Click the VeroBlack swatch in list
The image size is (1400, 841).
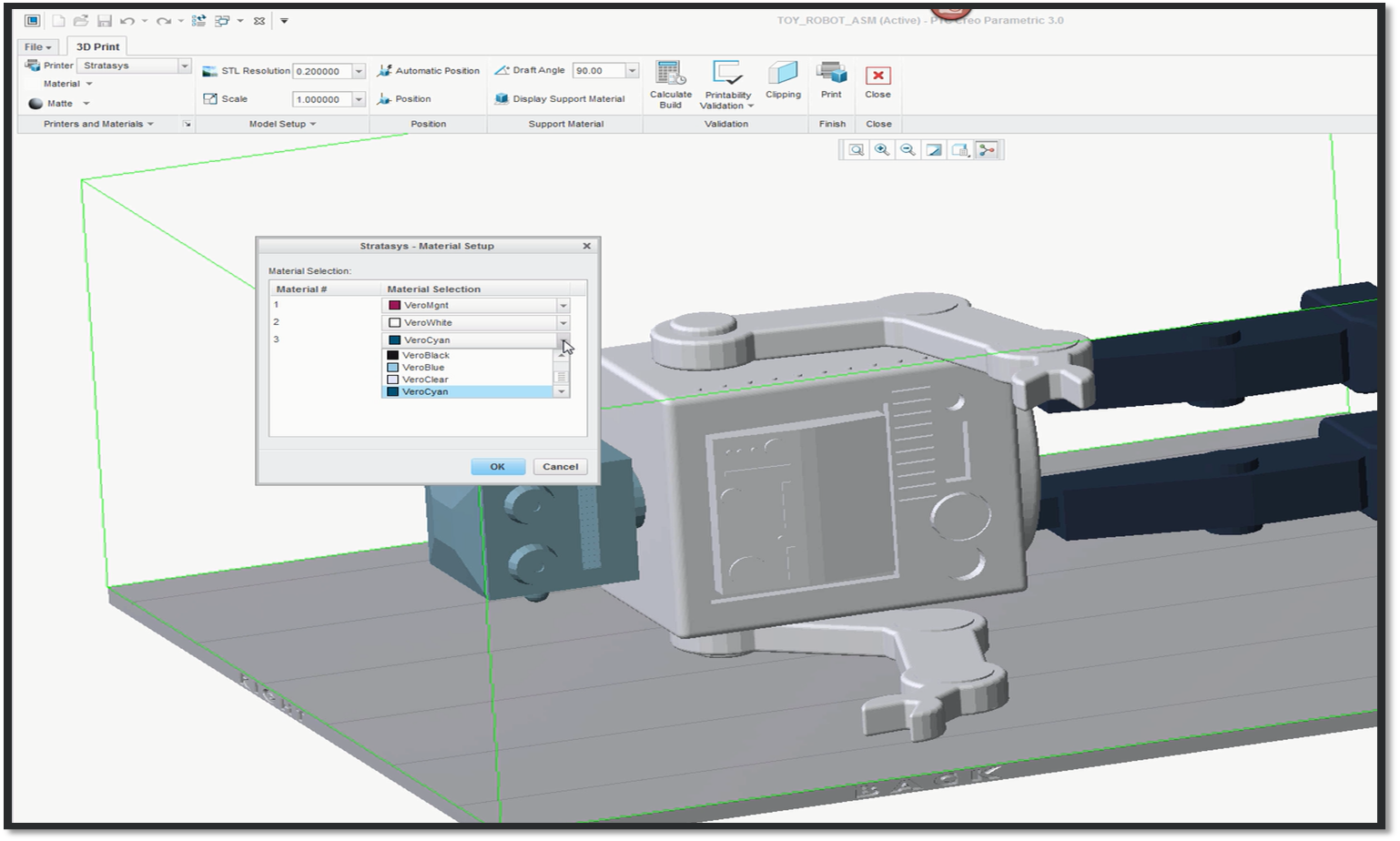(x=393, y=355)
